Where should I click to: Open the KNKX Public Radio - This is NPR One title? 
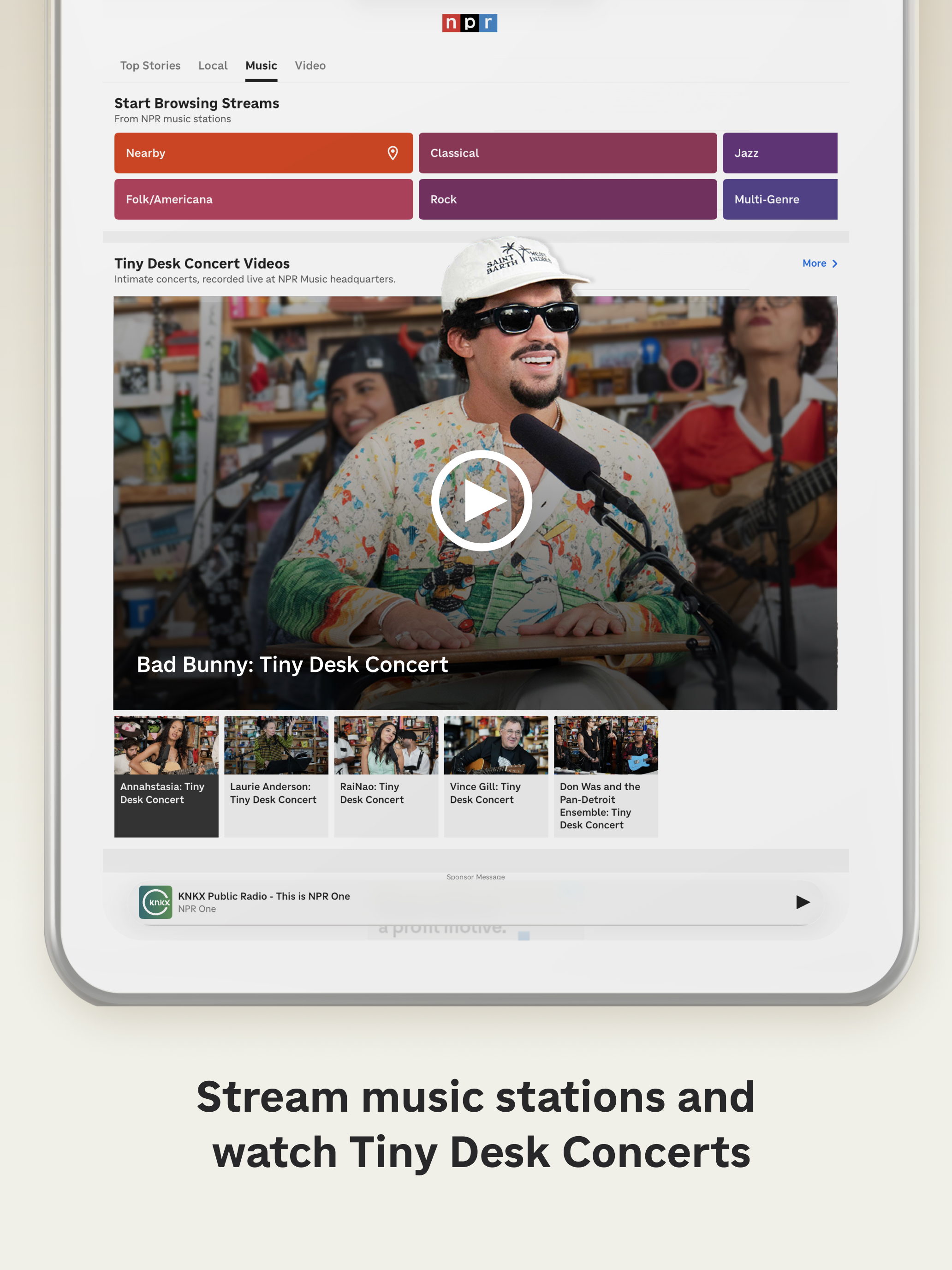click(264, 896)
